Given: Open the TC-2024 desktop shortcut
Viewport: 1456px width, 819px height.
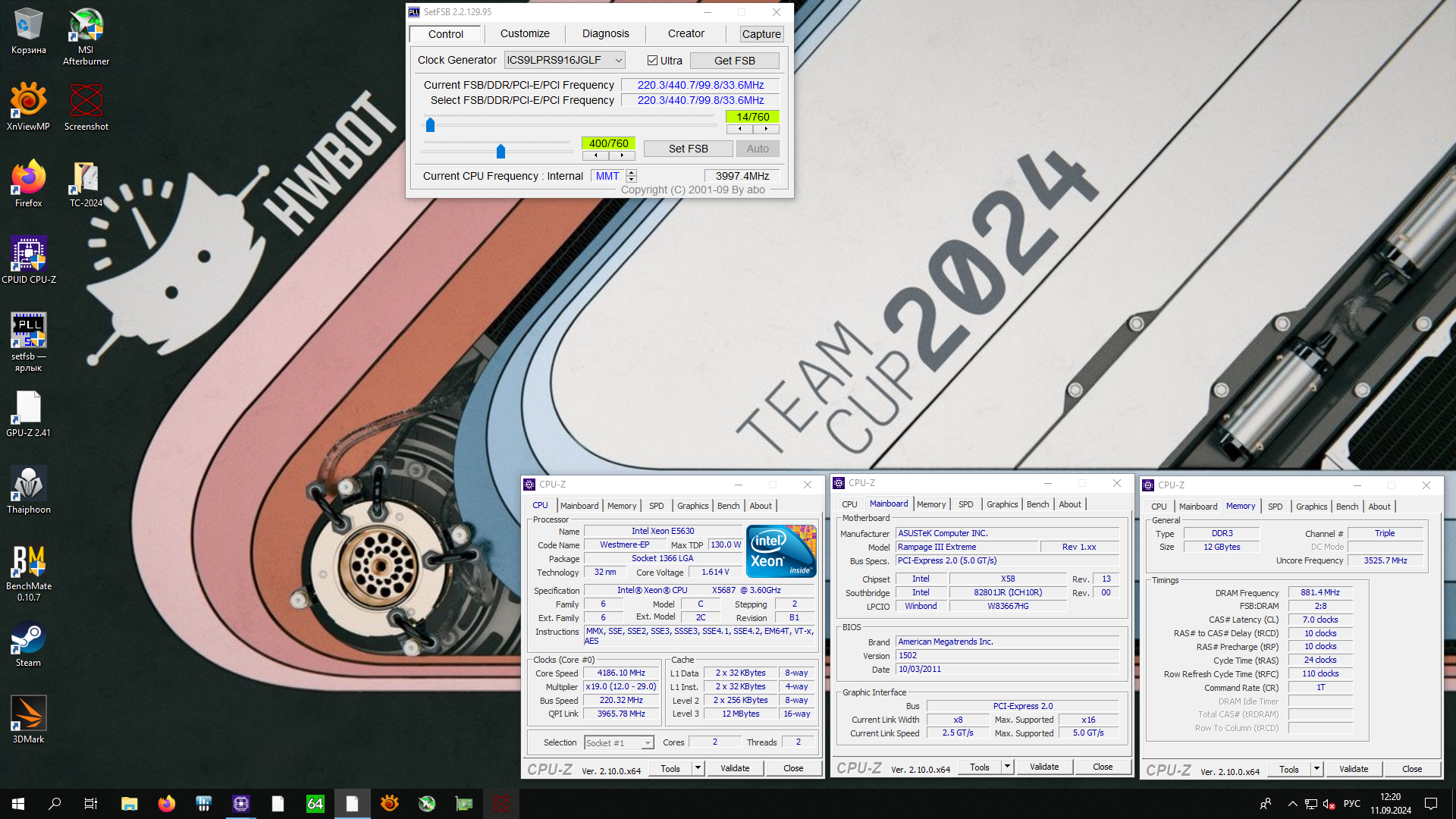Looking at the screenshot, I should [x=86, y=184].
